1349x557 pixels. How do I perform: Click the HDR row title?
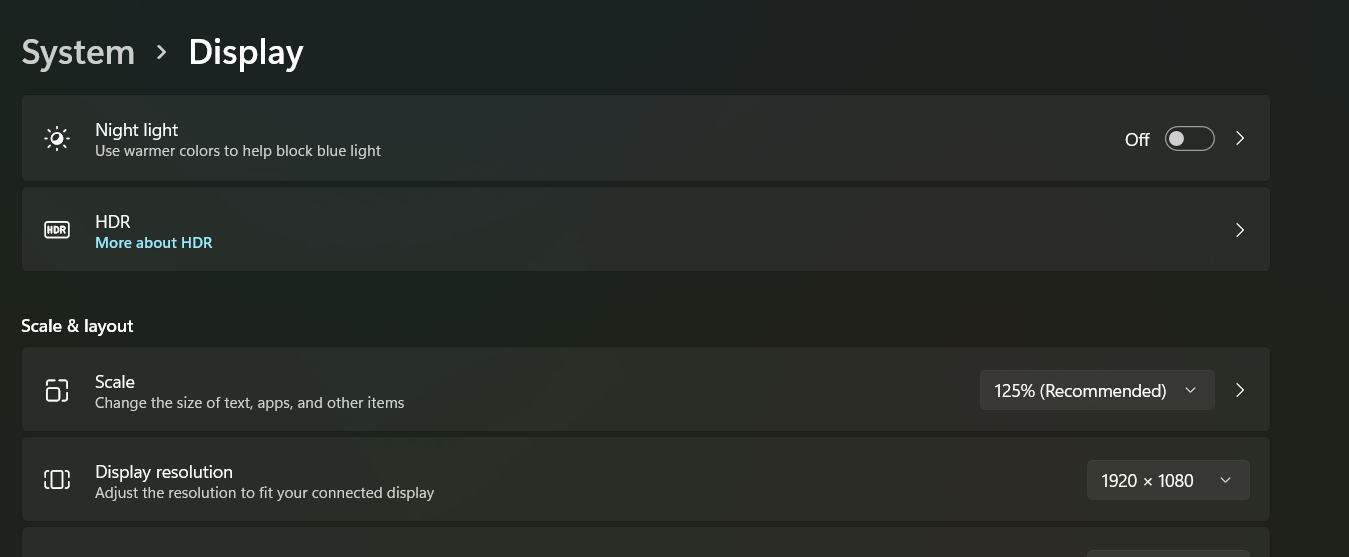pyautogui.click(x=113, y=221)
